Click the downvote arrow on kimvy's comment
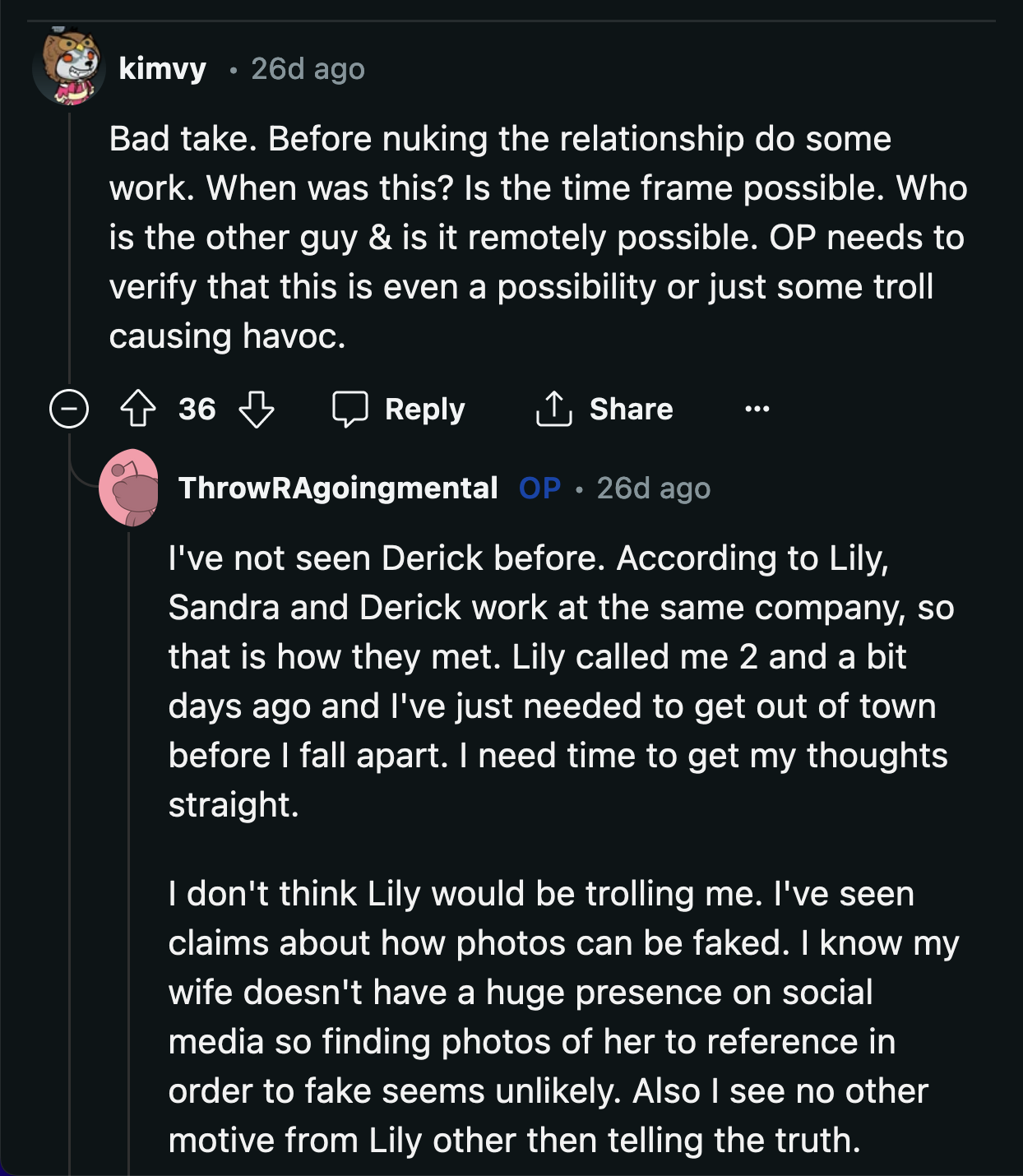1023x1176 pixels. (256, 409)
